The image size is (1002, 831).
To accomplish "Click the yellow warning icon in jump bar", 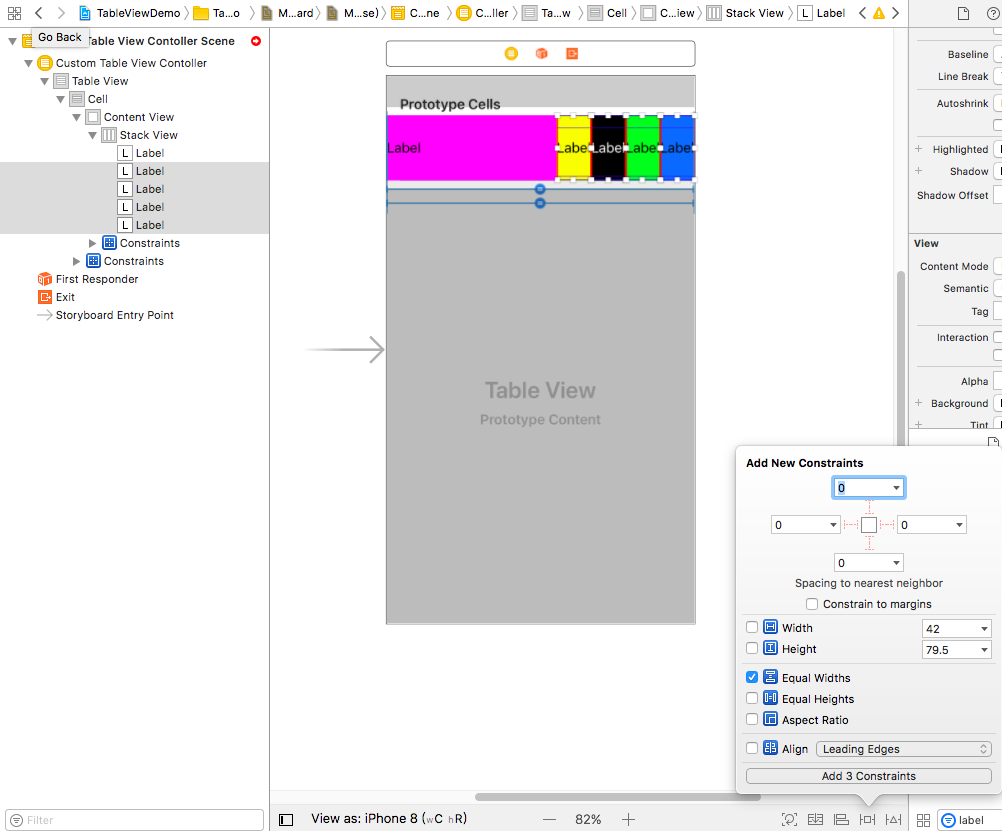I will 878,13.
